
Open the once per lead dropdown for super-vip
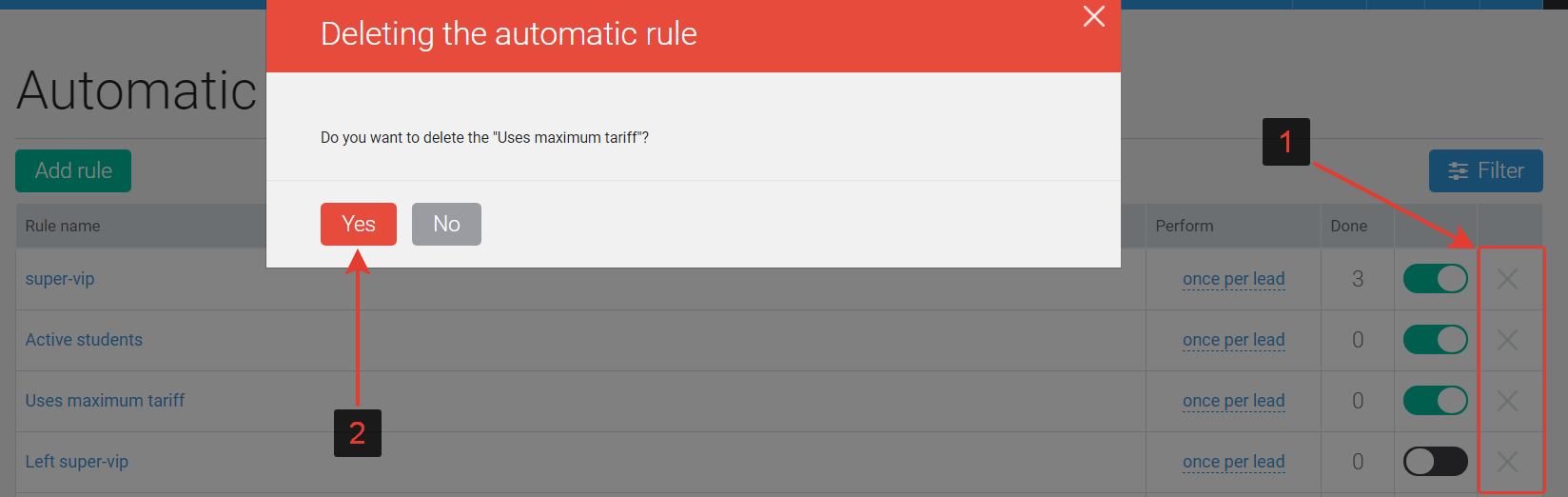click(1234, 279)
